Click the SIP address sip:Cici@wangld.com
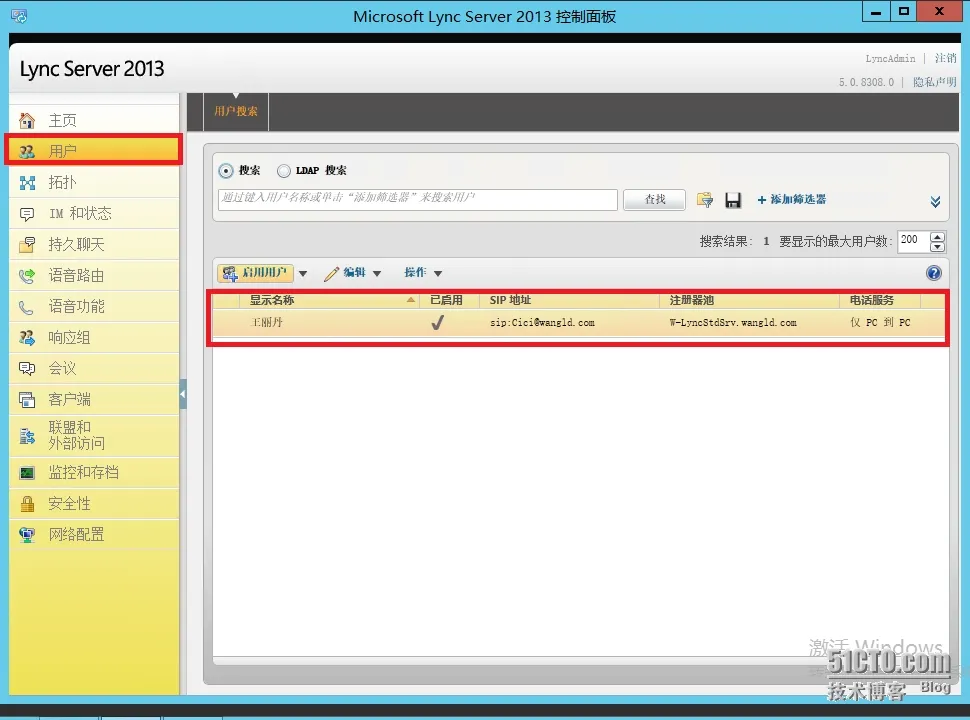Viewport: 970px width, 720px height. (x=542, y=322)
